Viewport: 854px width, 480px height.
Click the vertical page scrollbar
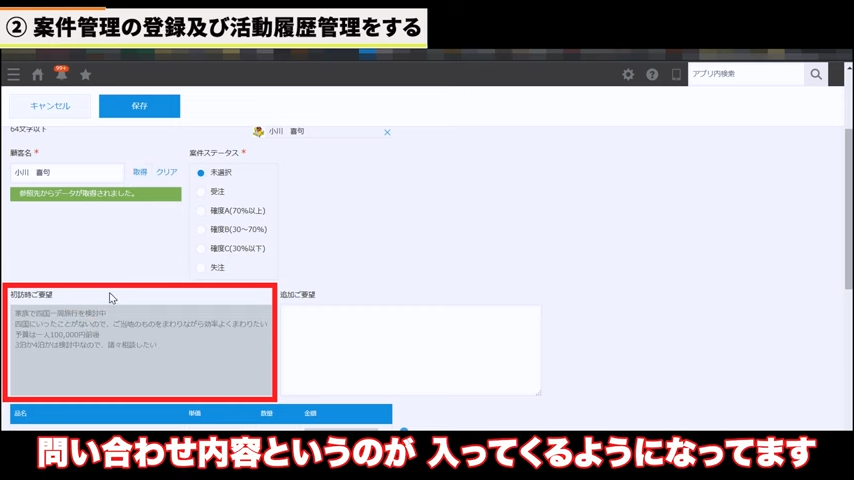pyautogui.click(x=849, y=210)
